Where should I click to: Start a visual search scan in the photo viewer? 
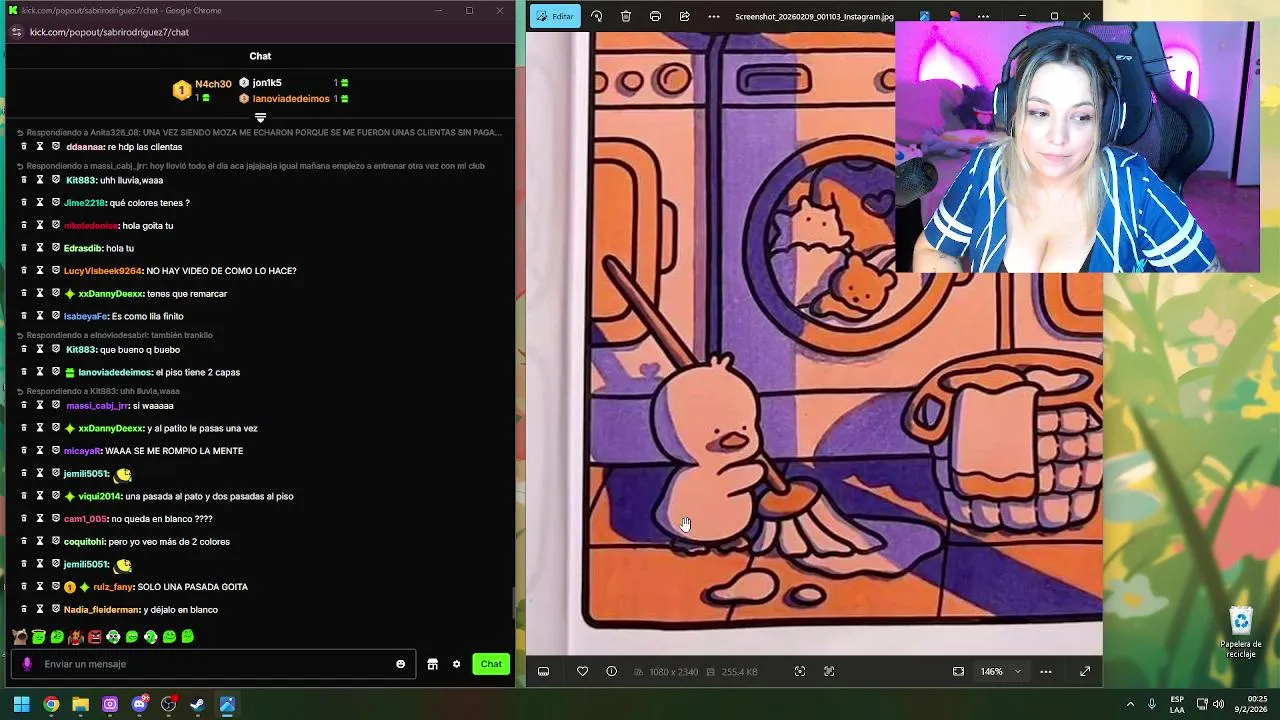click(799, 671)
